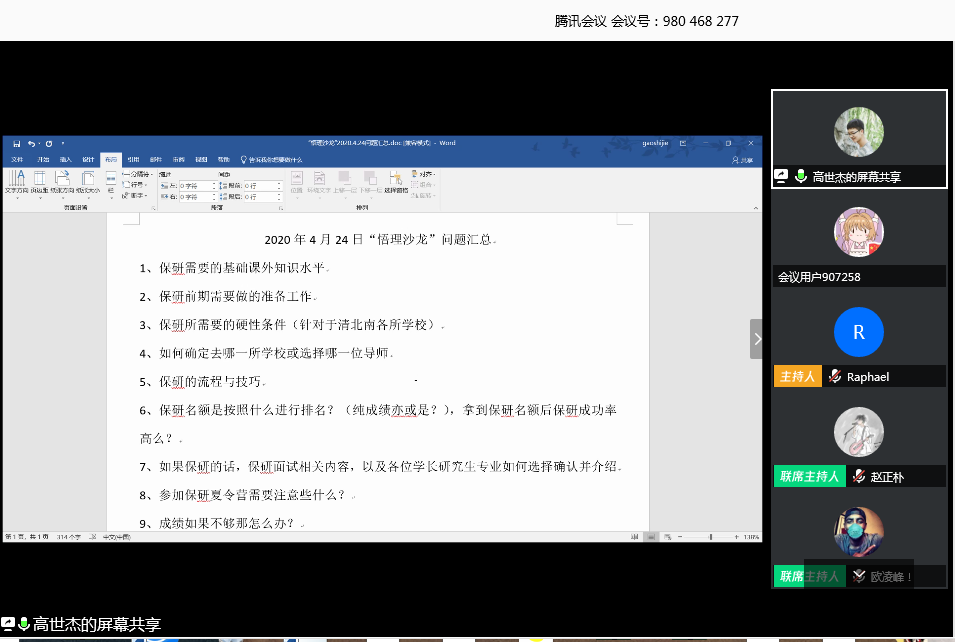The image size is (955, 642).
Task: Open the 选择窗格 selection pane
Action: click(x=396, y=182)
